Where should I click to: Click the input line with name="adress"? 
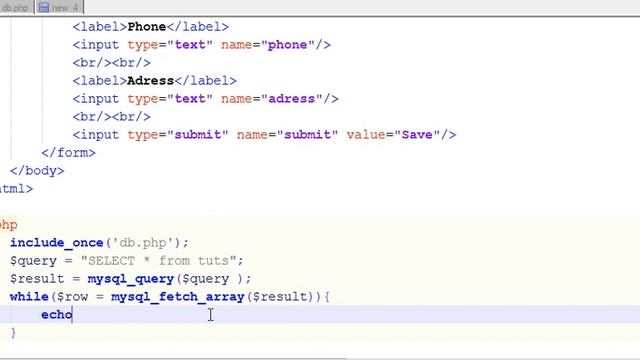click(205, 99)
